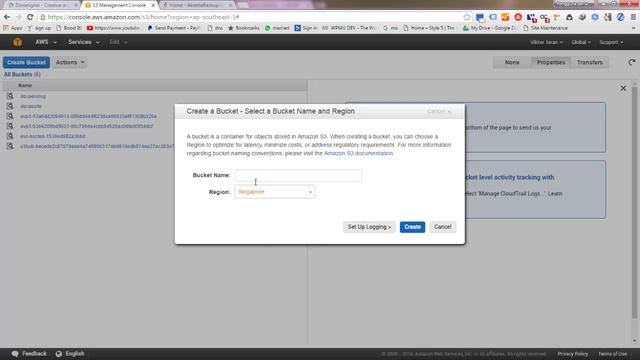Click the magnifier icon beside the 's3hub' bucket
The width and height of the screenshot is (640, 360).
pyautogui.click(x=10, y=146)
